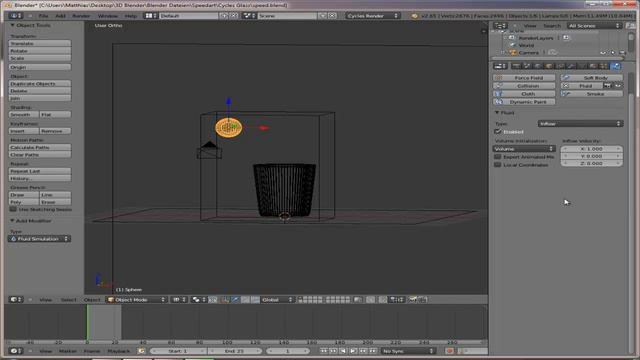The image size is (640, 360).
Task: Jump to the start frame of timeline
Action: pos(324,351)
